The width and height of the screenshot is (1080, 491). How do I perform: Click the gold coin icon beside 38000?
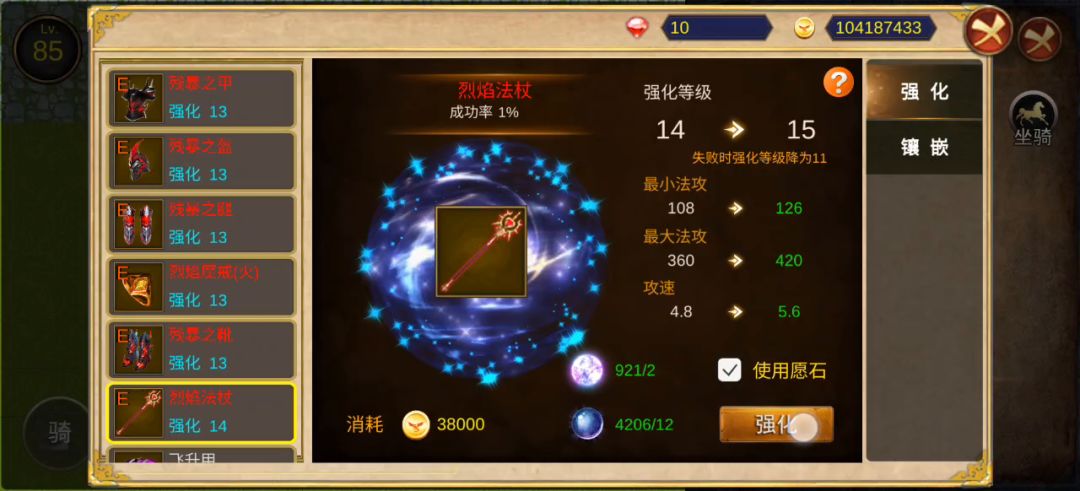pos(416,424)
